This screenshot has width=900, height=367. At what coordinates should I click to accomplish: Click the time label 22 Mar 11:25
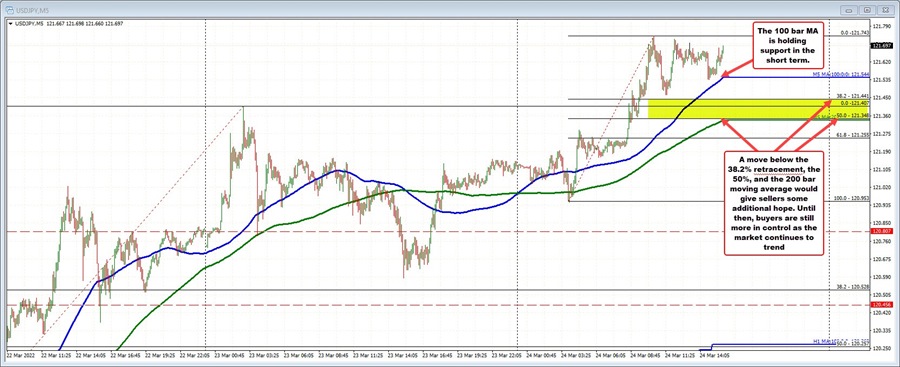pyautogui.click(x=56, y=355)
